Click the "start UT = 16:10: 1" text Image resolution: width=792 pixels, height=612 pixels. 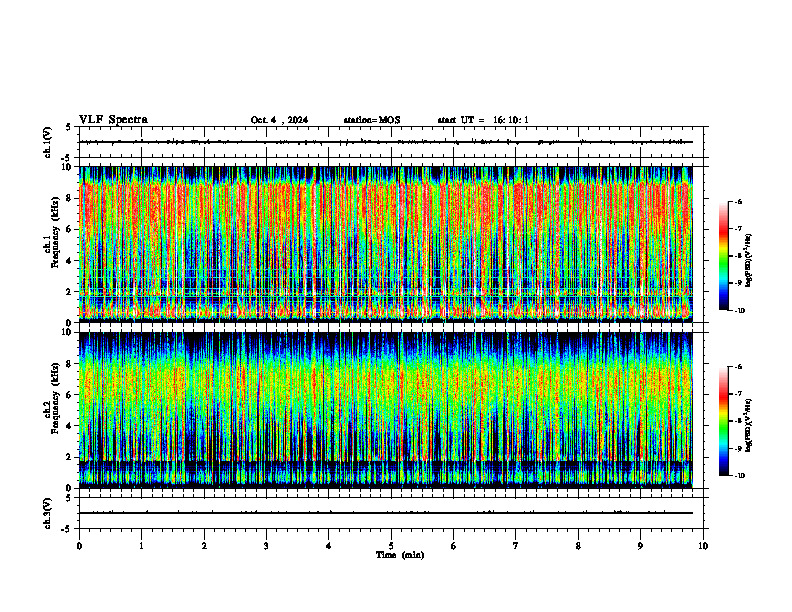pyautogui.click(x=483, y=120)
